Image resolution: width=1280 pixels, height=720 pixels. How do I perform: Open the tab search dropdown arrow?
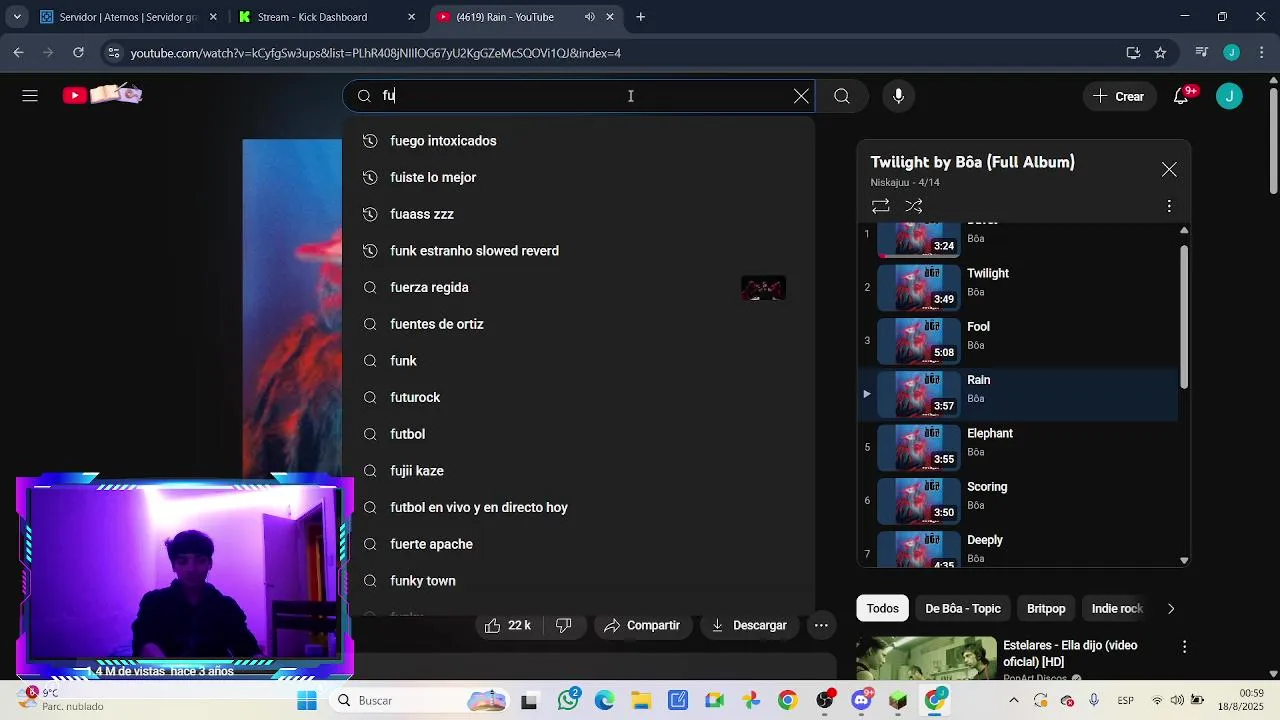coord(16,17)
